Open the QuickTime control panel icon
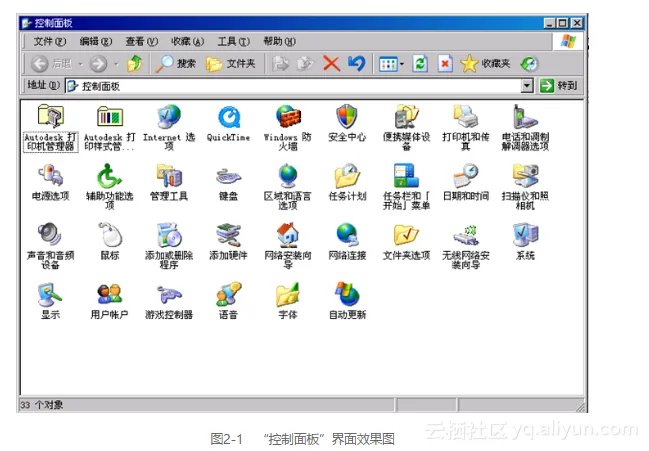 tap(228, 116)
